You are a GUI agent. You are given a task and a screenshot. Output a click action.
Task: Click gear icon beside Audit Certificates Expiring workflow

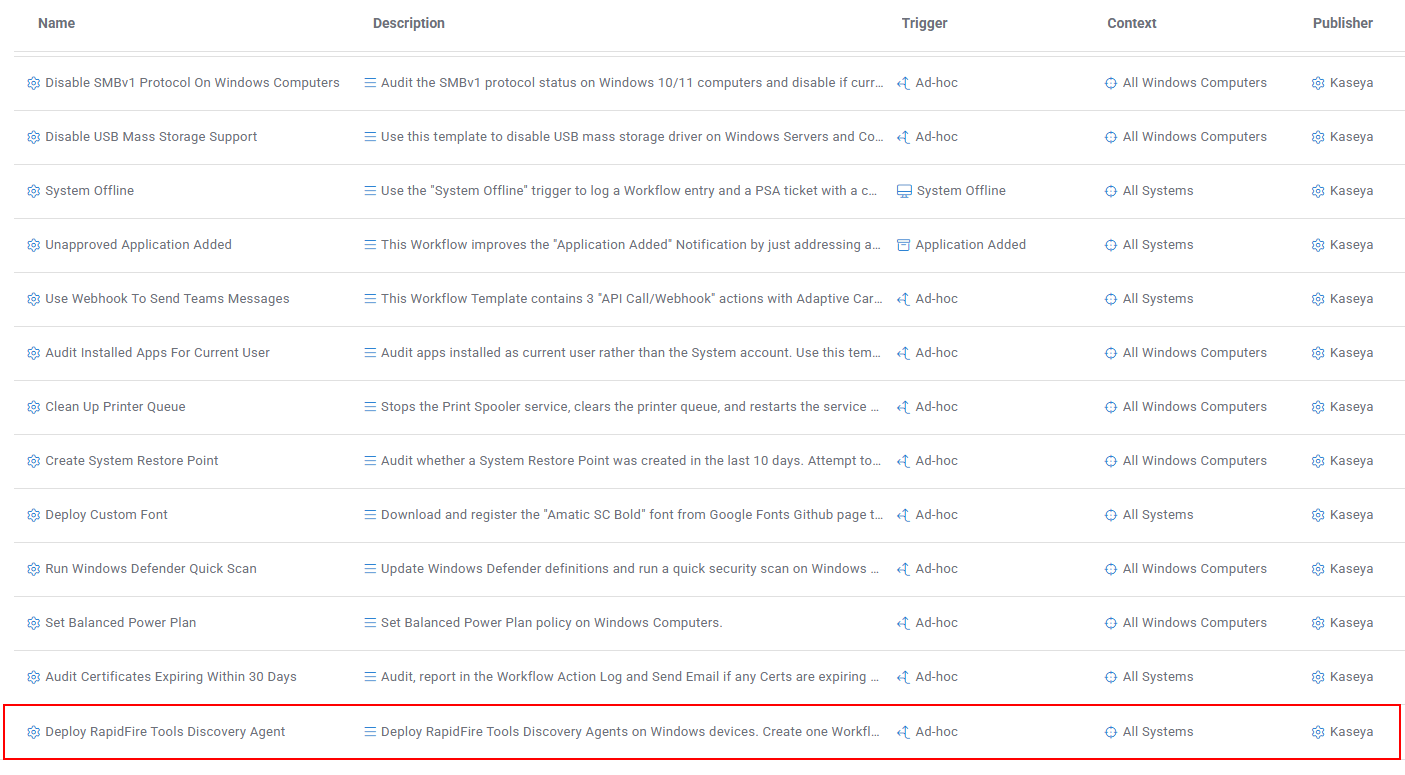(x=33, y=677)
